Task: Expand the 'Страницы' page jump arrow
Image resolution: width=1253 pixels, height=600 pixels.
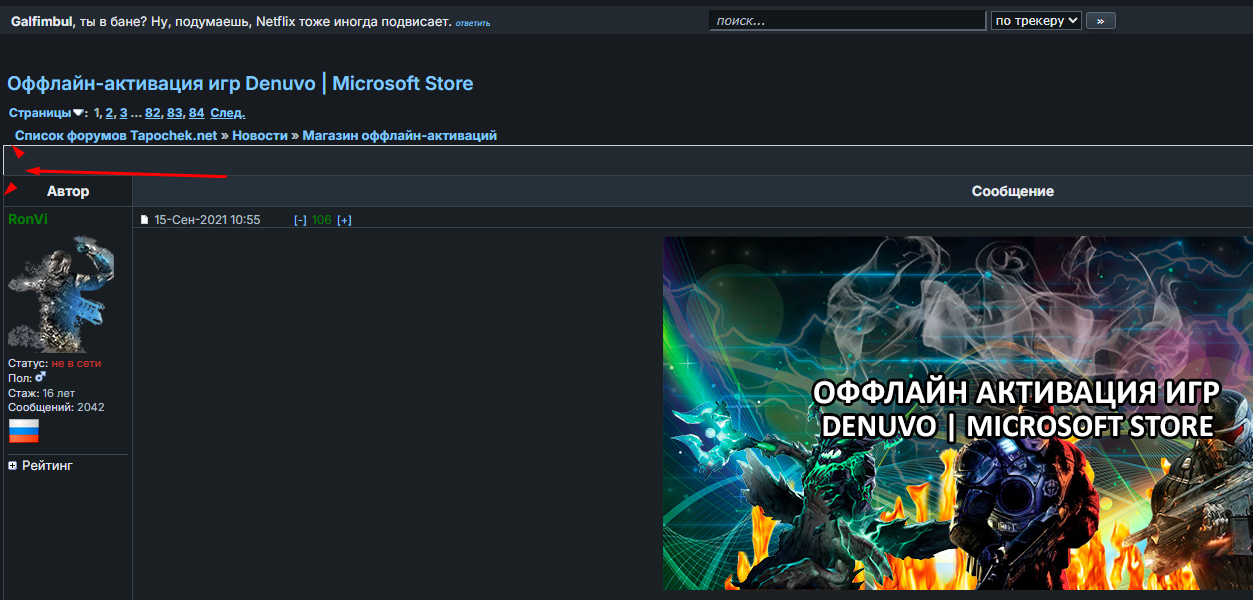Action: click(79, 113)
